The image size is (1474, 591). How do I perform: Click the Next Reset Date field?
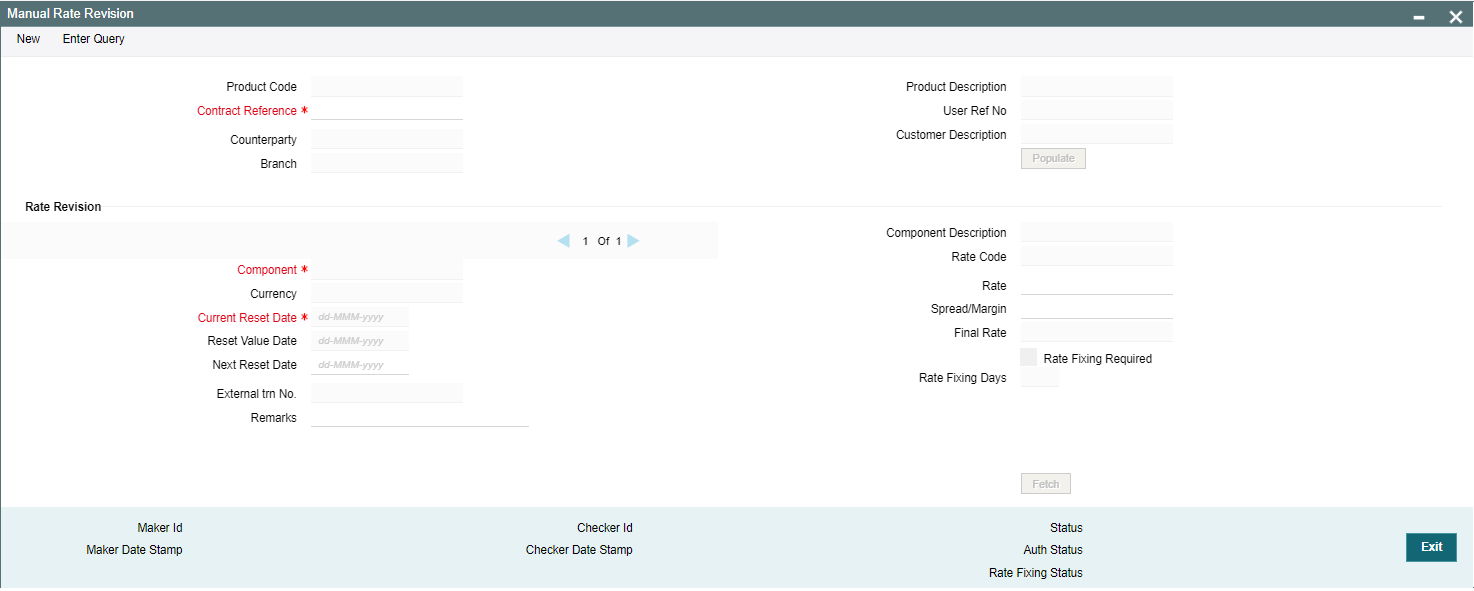coord(360,365)
